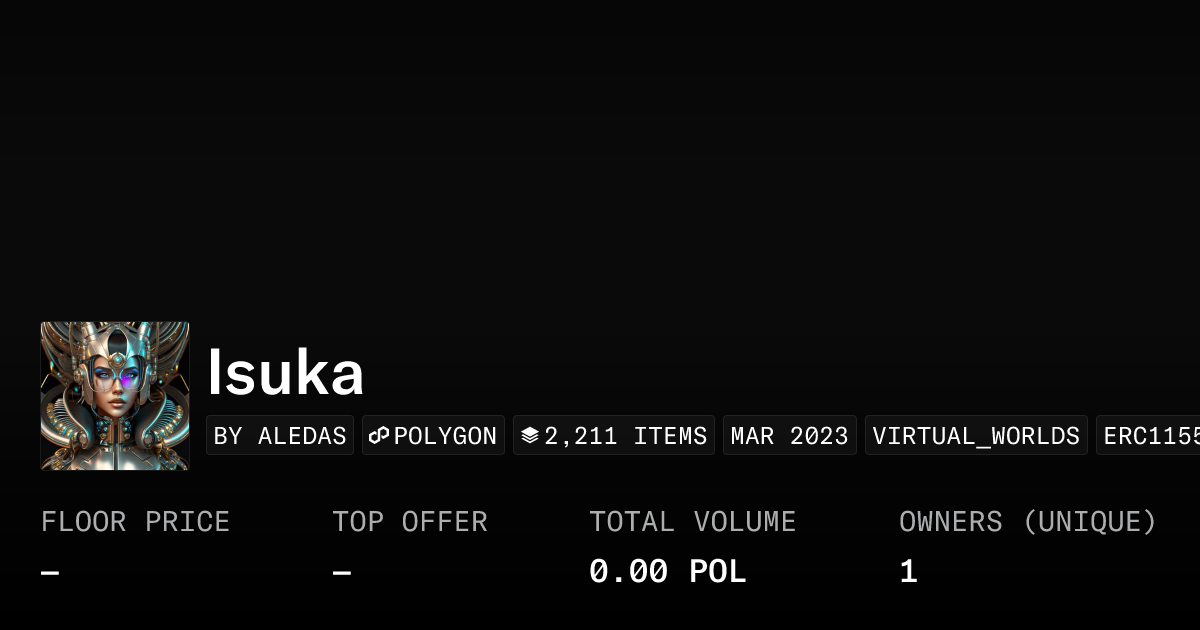Viewport: 1200px width, 630px height.
Task: Click the TOTAL VOLUME stat label
Action: pos(693,521)
